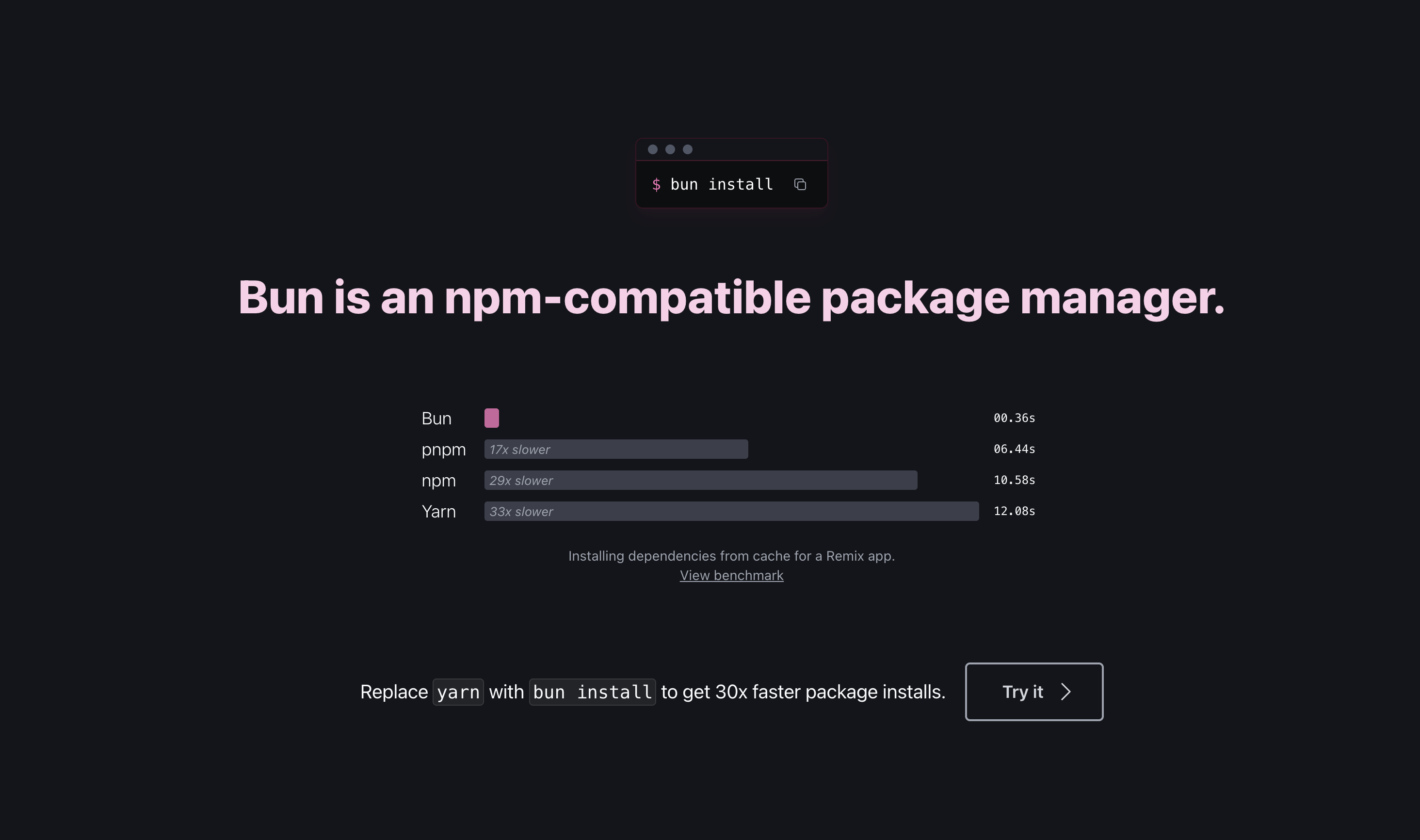
Task: Click the Bun label in benchmark chart
Action: (436, 419)
